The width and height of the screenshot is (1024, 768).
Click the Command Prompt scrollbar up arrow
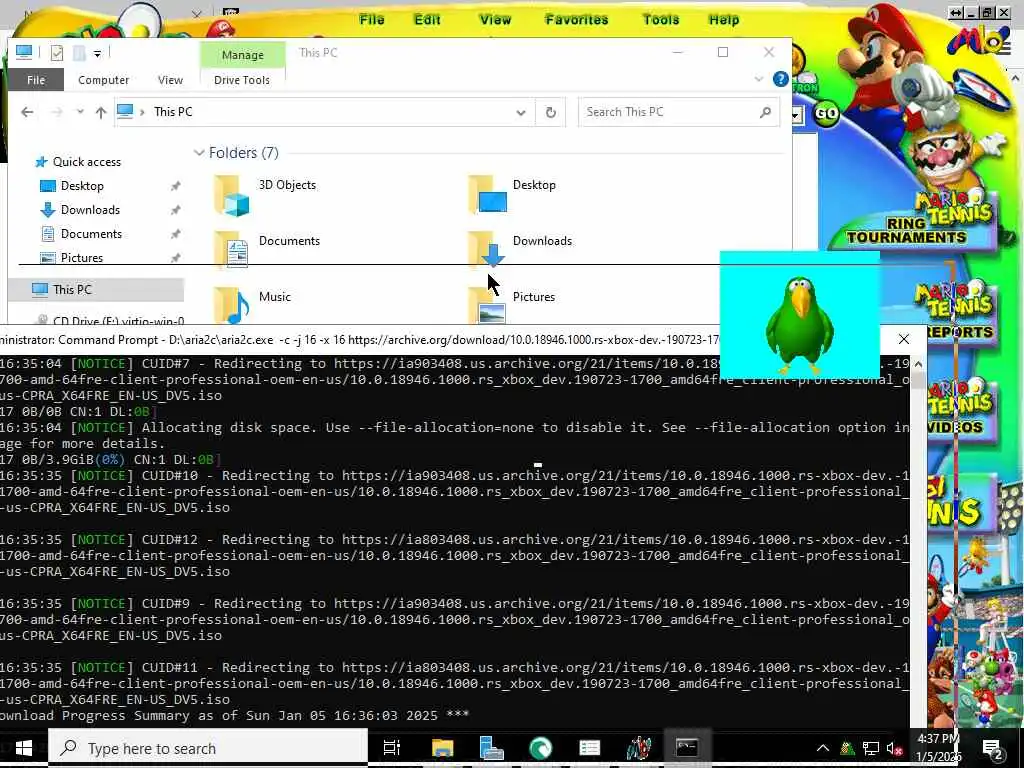click(918, 364)
